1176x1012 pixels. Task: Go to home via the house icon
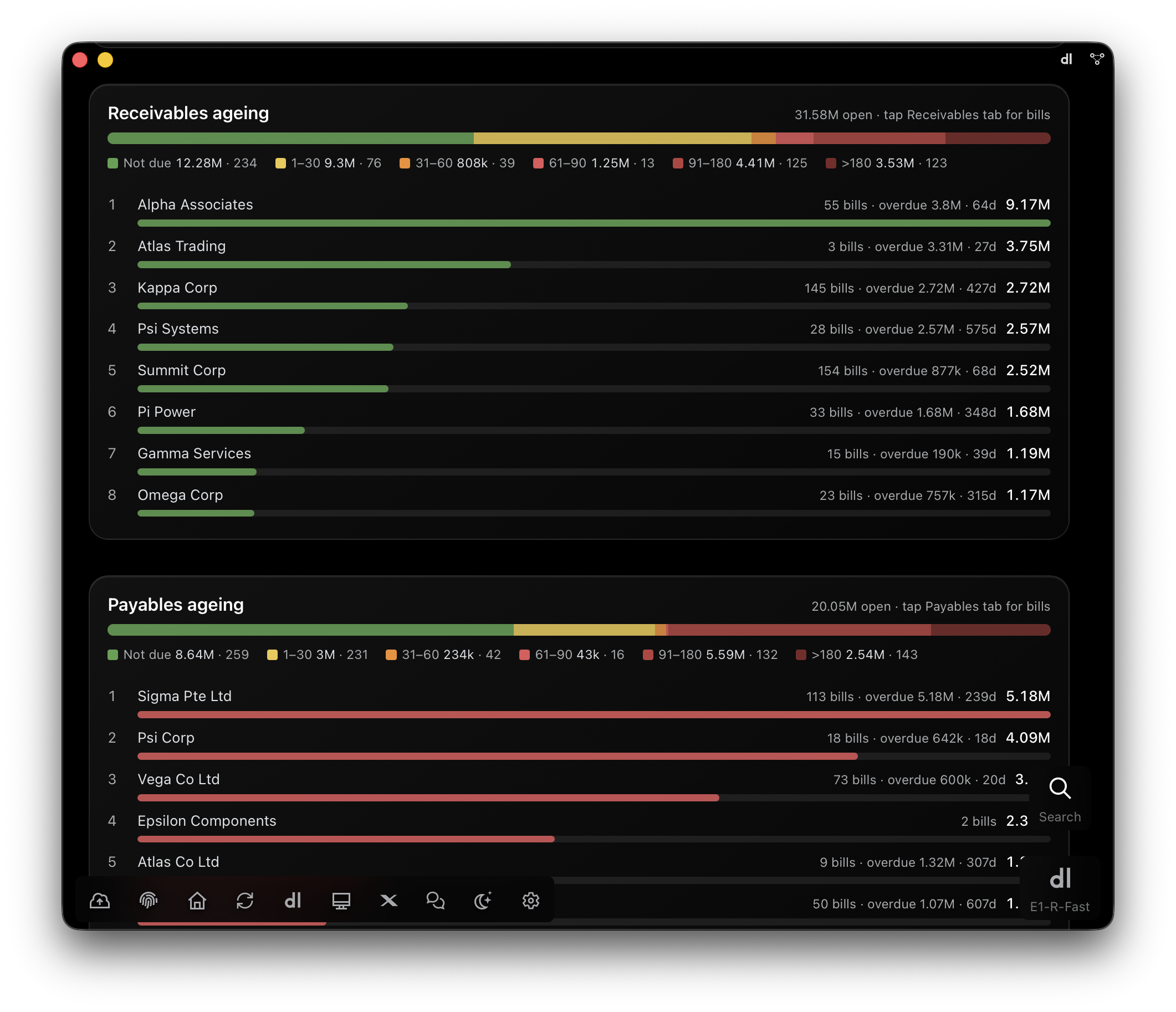point(197,901)
